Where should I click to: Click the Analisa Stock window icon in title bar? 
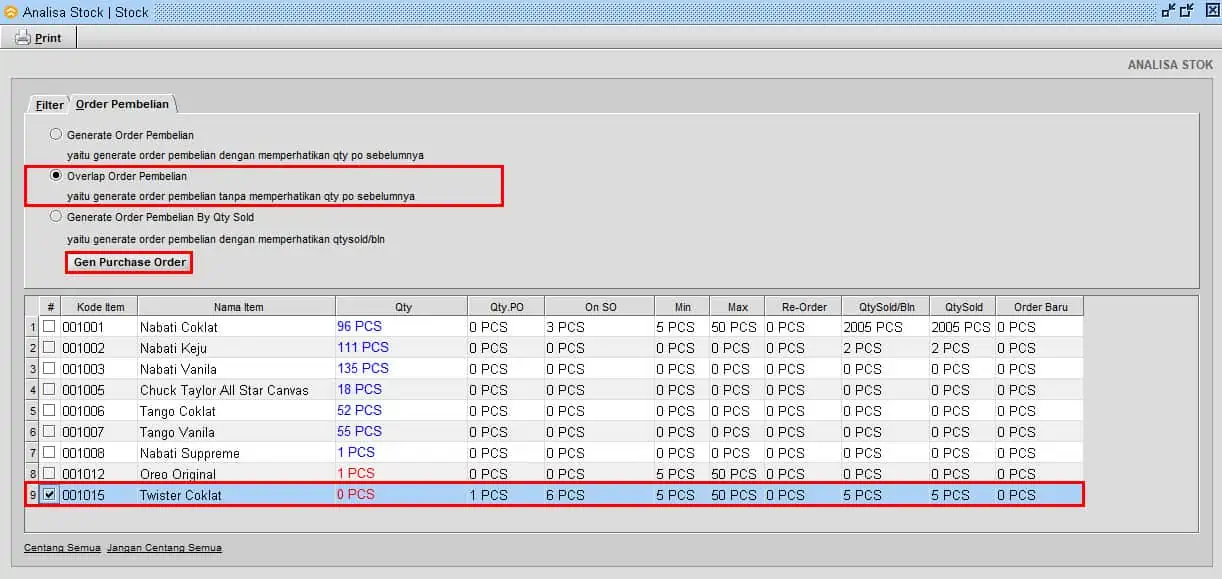point(11,12)
